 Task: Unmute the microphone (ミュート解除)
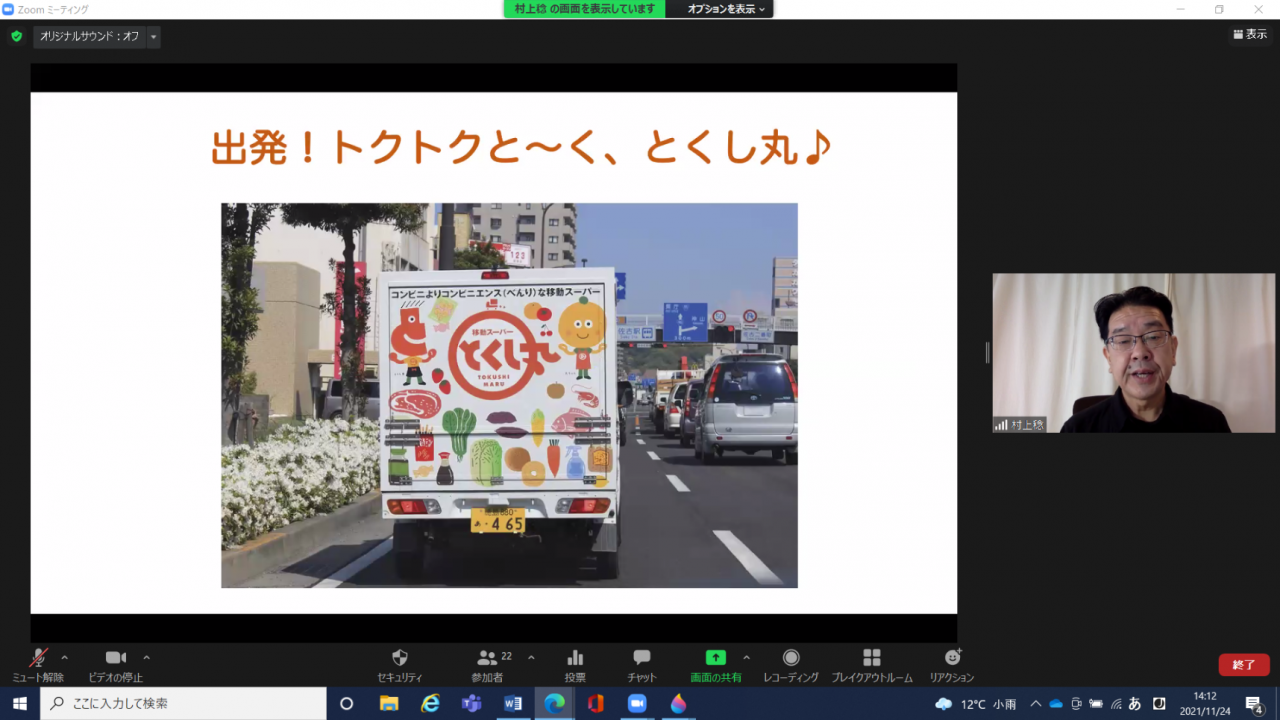tap(38, 658)
